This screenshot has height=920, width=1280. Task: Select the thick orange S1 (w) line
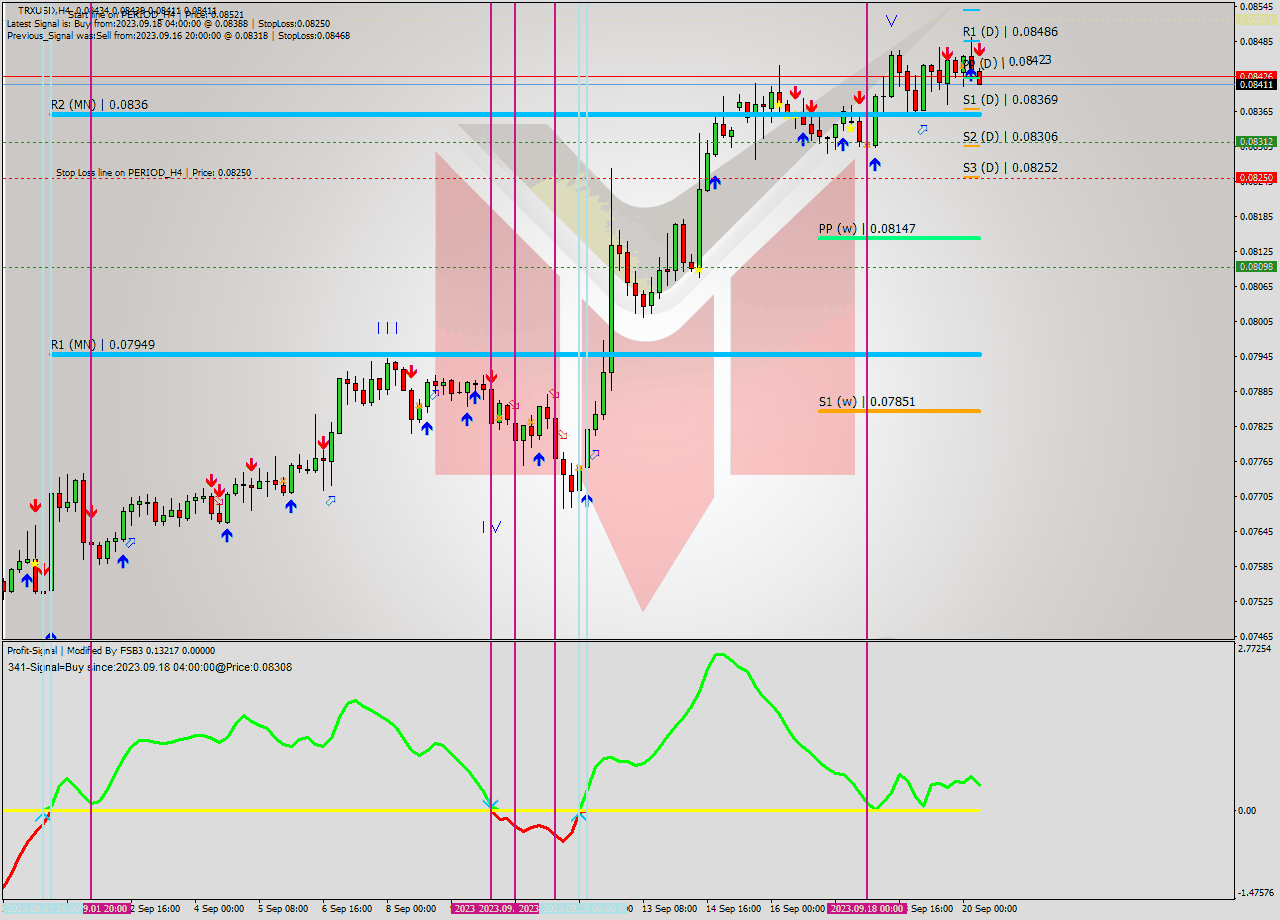coord(899,411)
